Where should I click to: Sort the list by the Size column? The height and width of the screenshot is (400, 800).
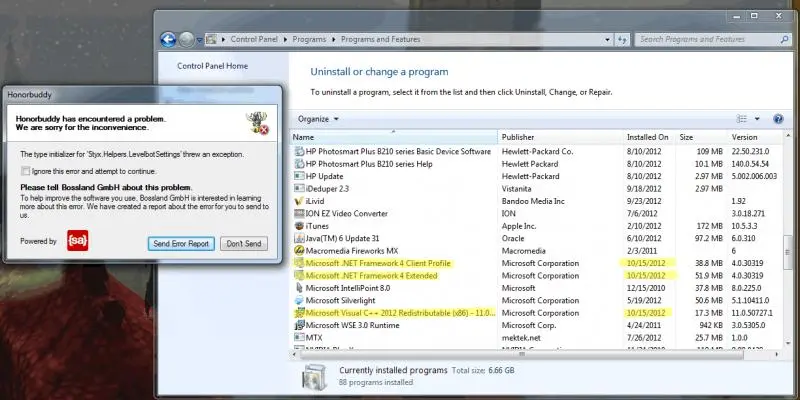pos(701,137)
